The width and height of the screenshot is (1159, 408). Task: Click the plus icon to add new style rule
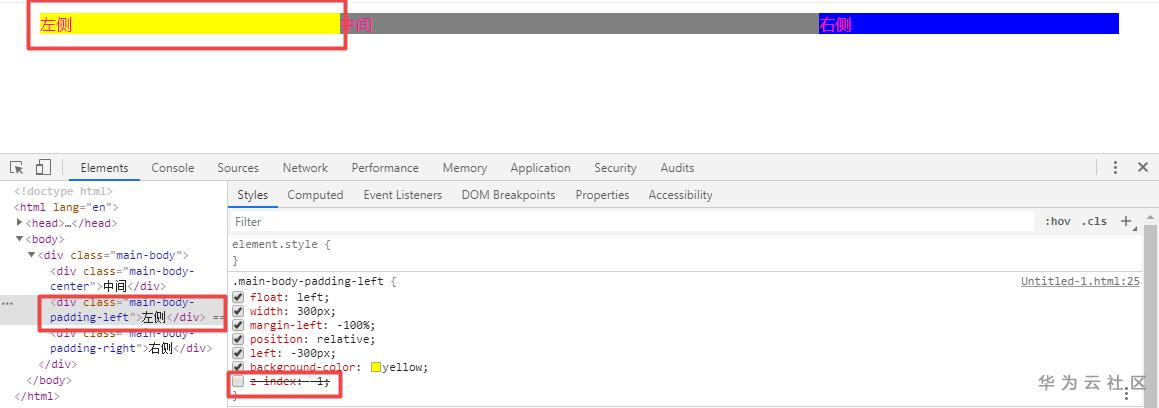coord(1126,221)
